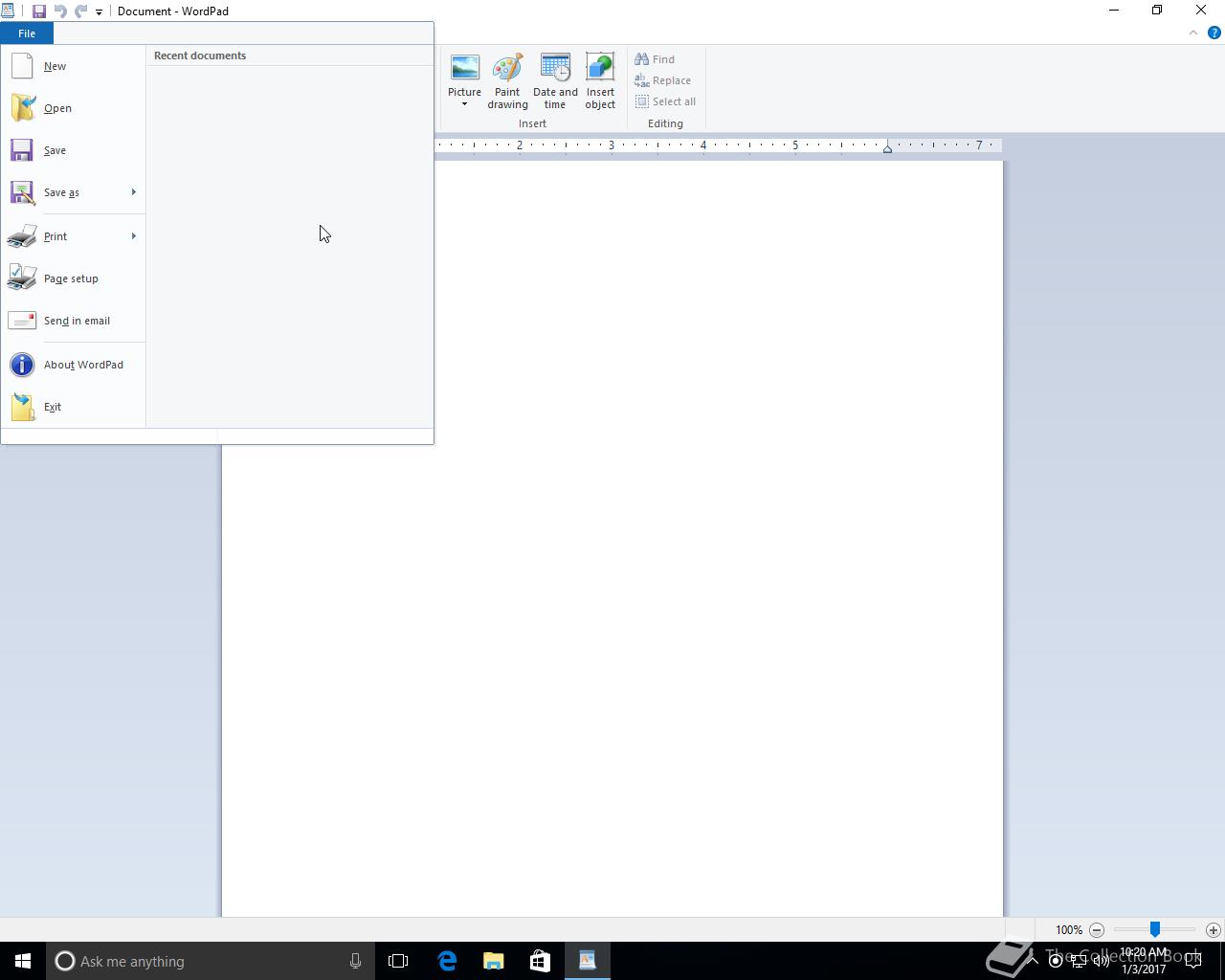
Task: Click quick access Save icon in title bar
Action: click(x=39, y=11)
